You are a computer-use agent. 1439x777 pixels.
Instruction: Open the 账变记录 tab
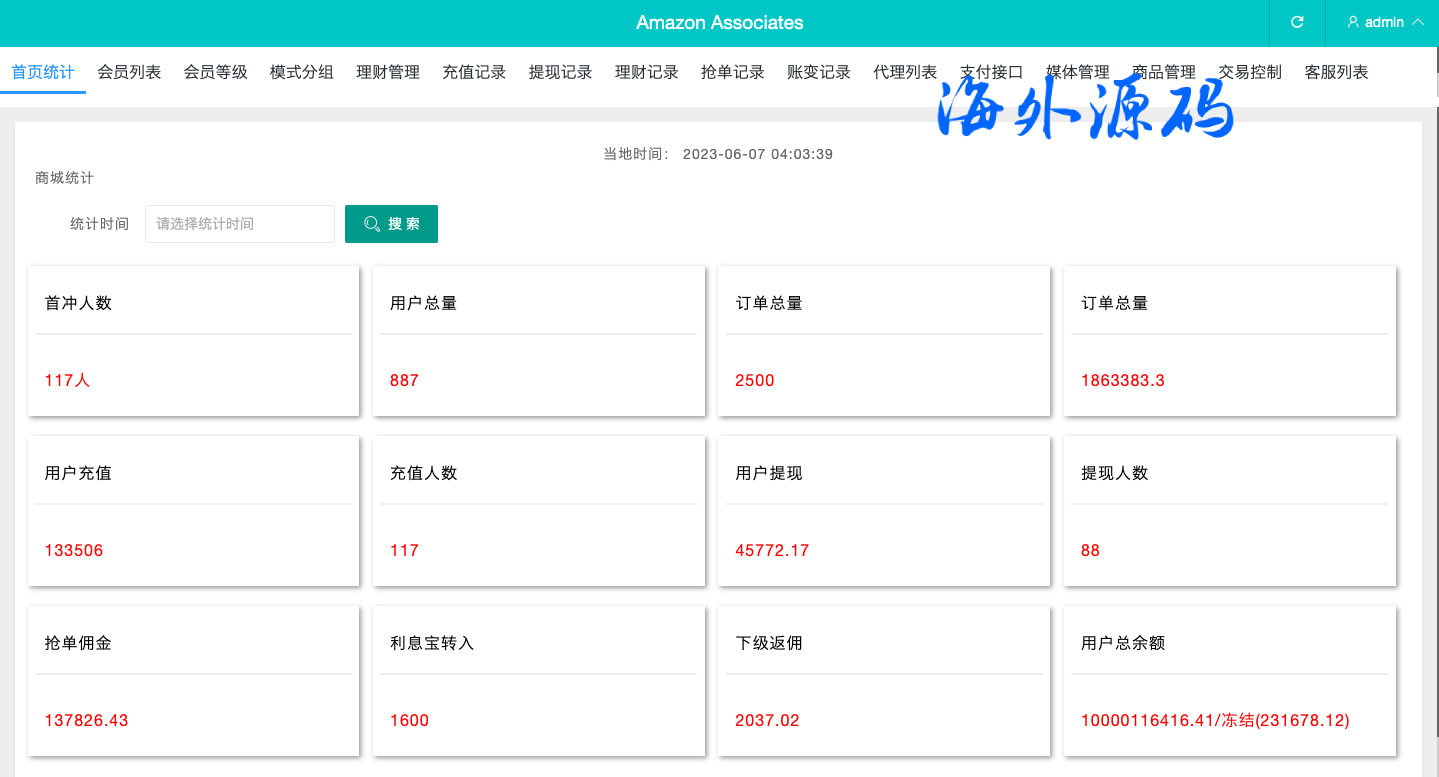click(x=819, y=72)
